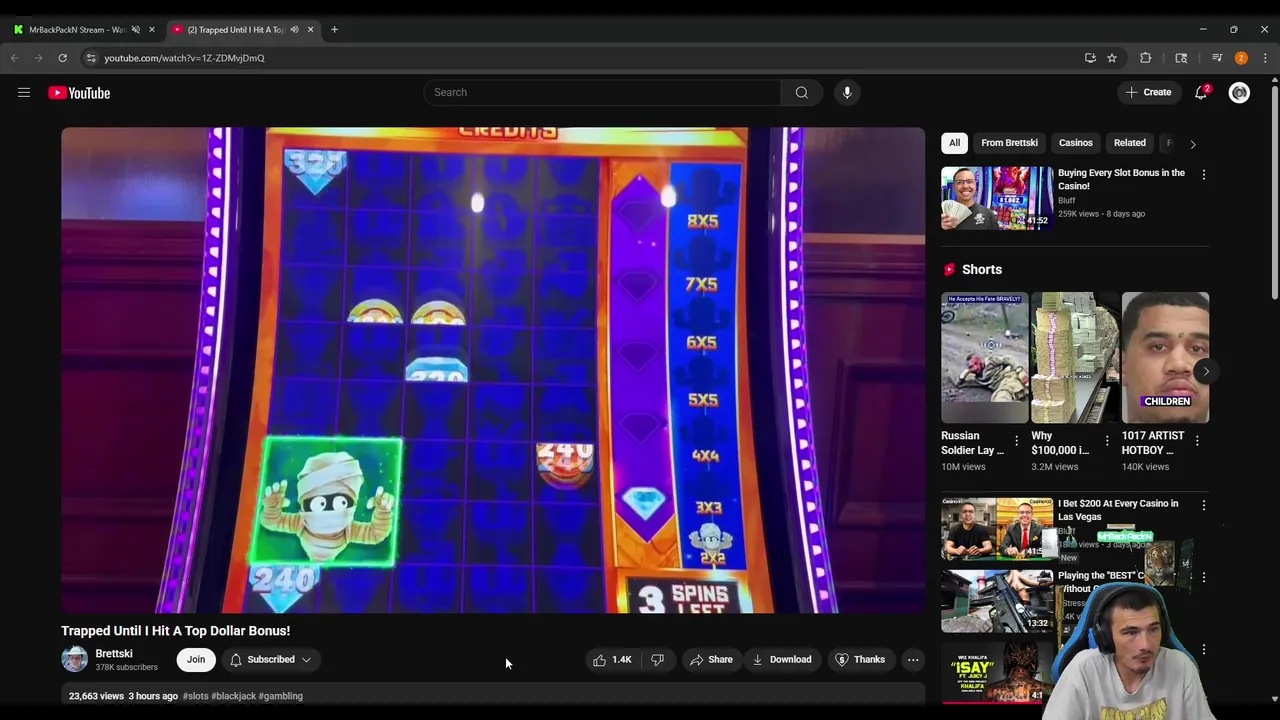Close the Trapped Until I Hit tab
The width and height of the screenshot is (1280, 720).
pos(310,29)
